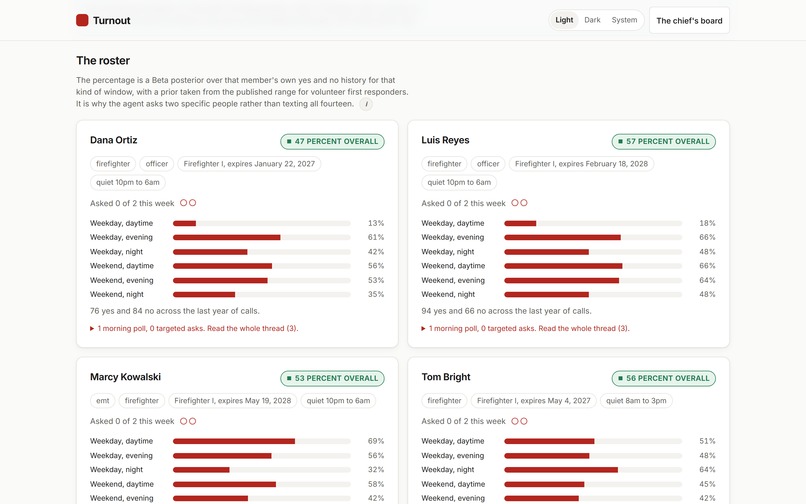Select the name Dana Ortiz
The image size is (806, 504).
(x=114, y=140)
